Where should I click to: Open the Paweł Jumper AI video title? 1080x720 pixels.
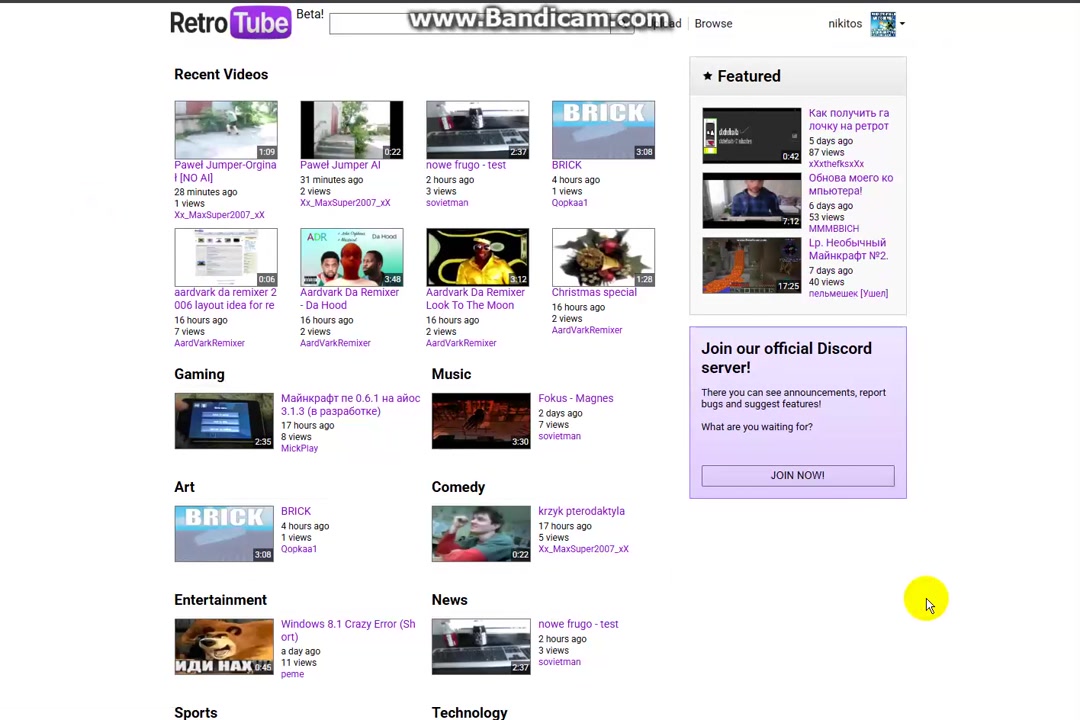coord(340,165)
